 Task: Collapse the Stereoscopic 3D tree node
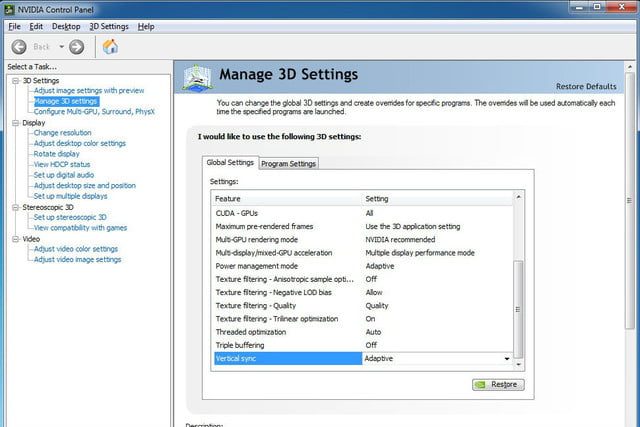coord(15,207)
